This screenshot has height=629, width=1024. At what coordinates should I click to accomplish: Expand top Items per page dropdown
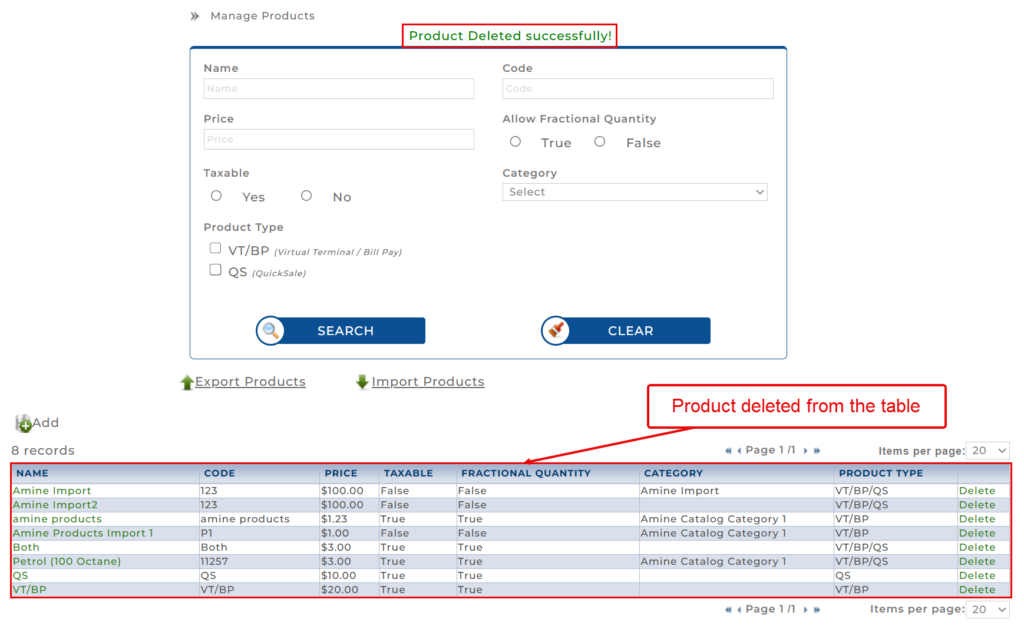(x=988, y=451)
